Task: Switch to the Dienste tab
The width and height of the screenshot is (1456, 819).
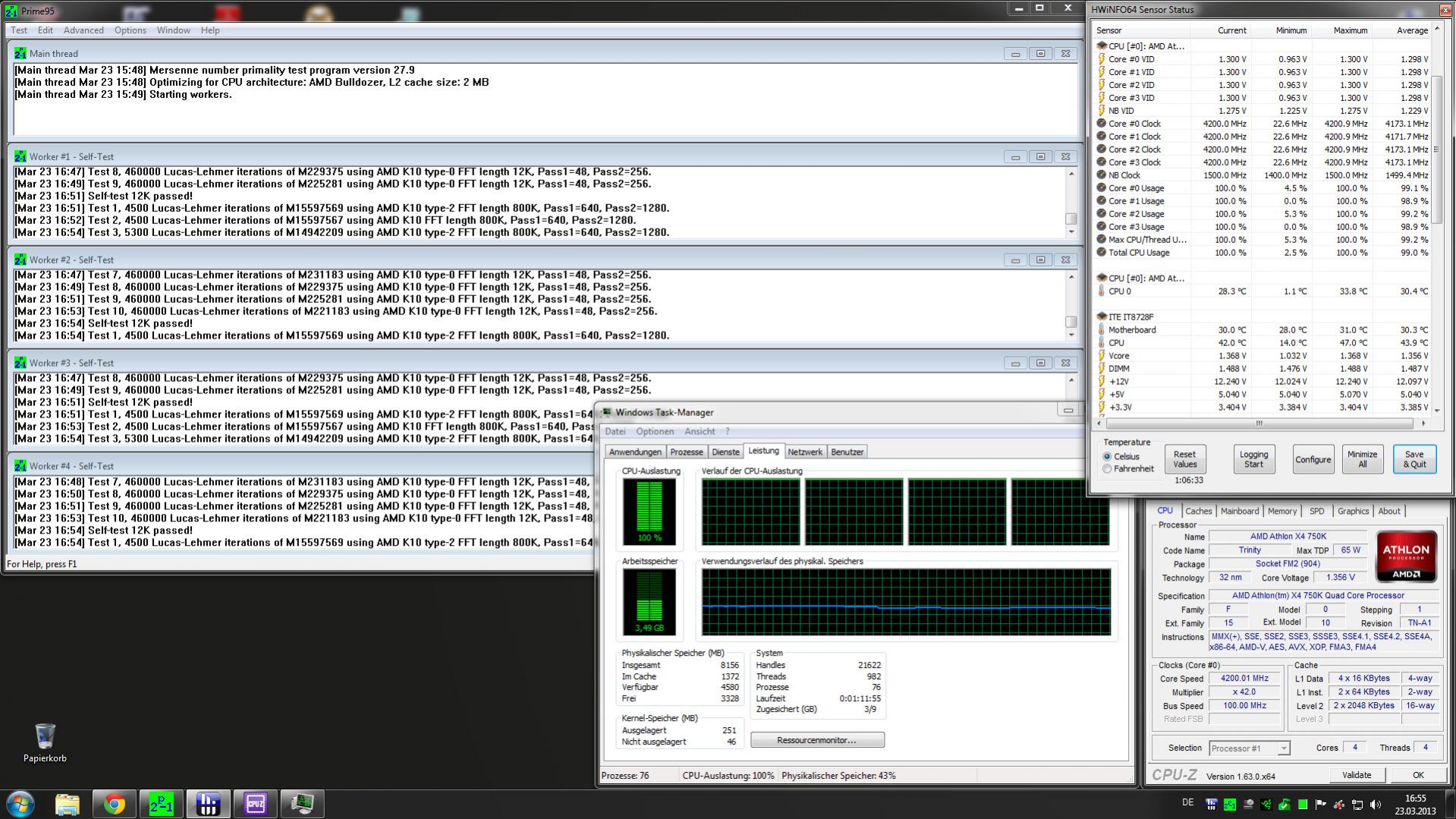Action: coord(725,452)
